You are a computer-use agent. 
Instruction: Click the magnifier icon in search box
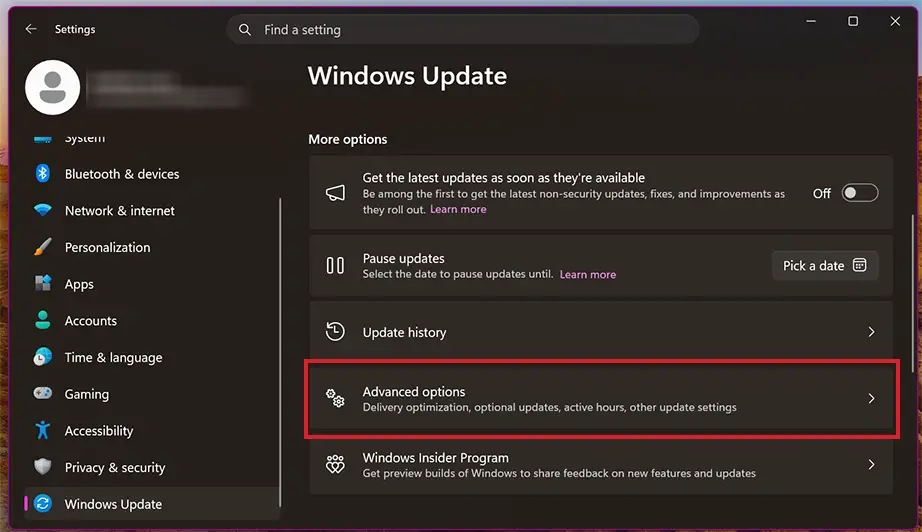245,29
